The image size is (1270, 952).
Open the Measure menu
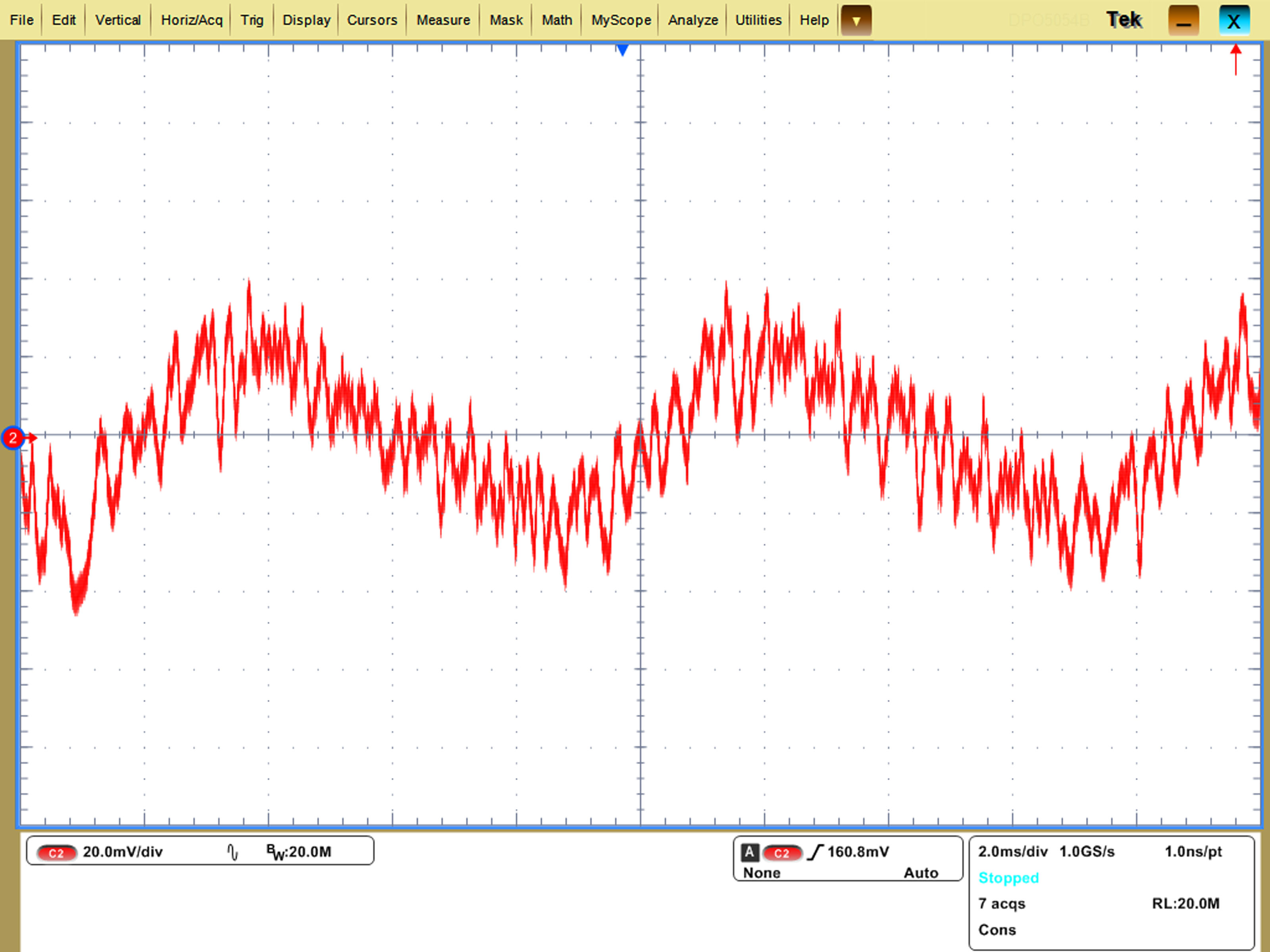point(443,20)
